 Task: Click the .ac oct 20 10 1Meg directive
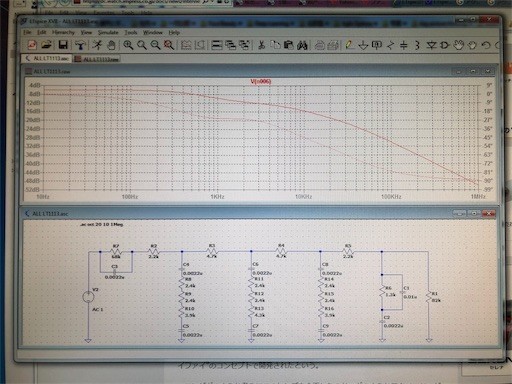[102, 224]
